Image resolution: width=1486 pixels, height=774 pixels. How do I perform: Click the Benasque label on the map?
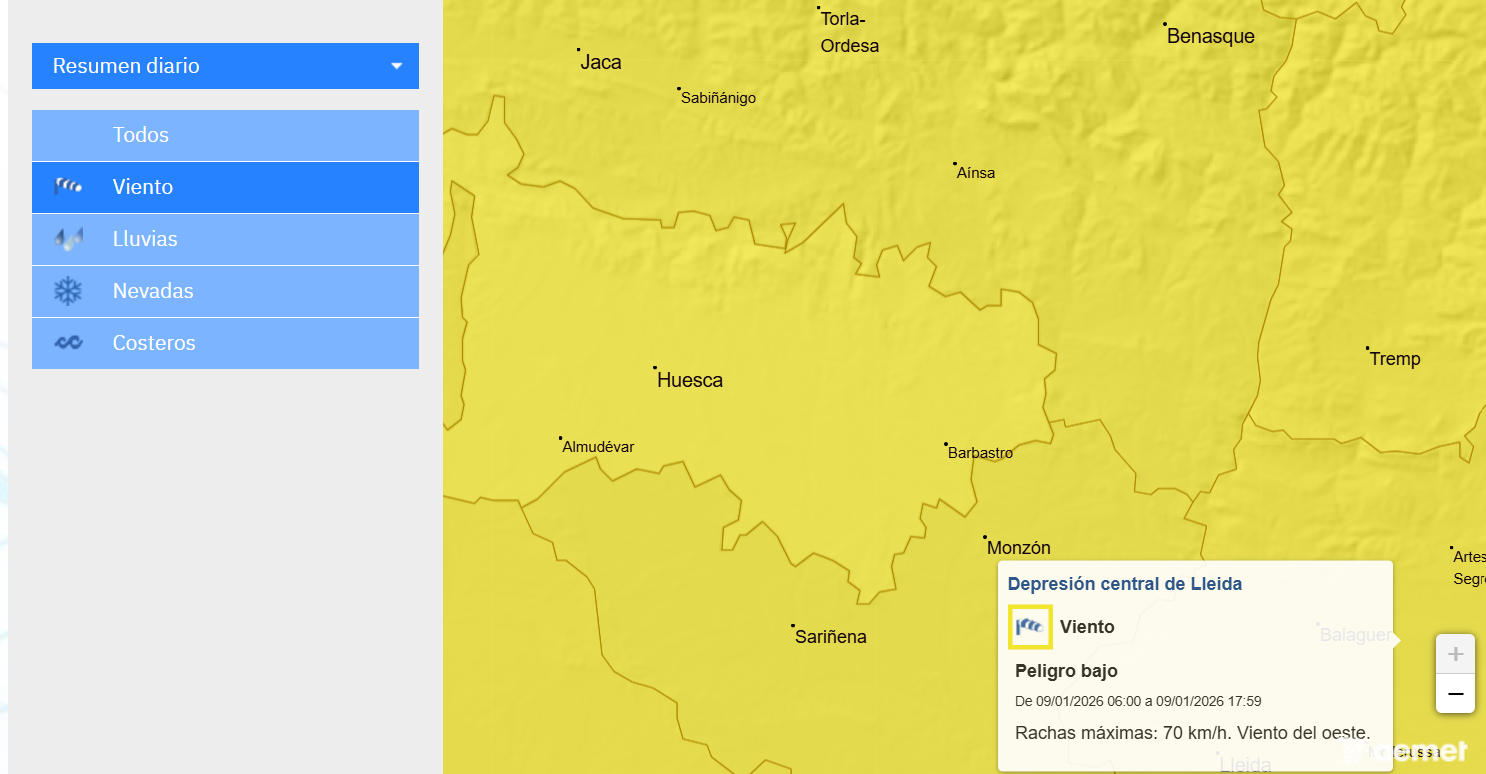(1210, 36)
